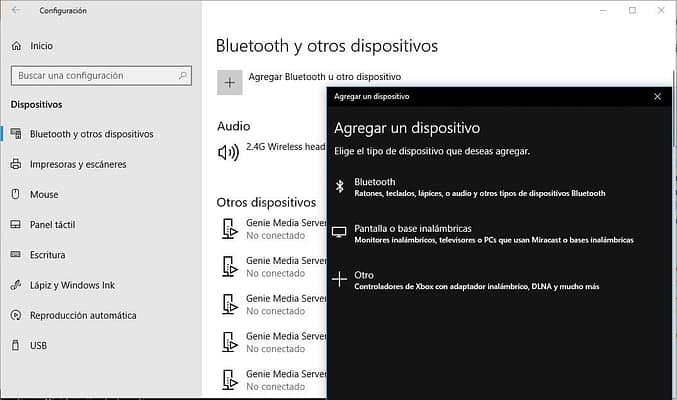Open the Panel táctil icon

tap(16, 224)
